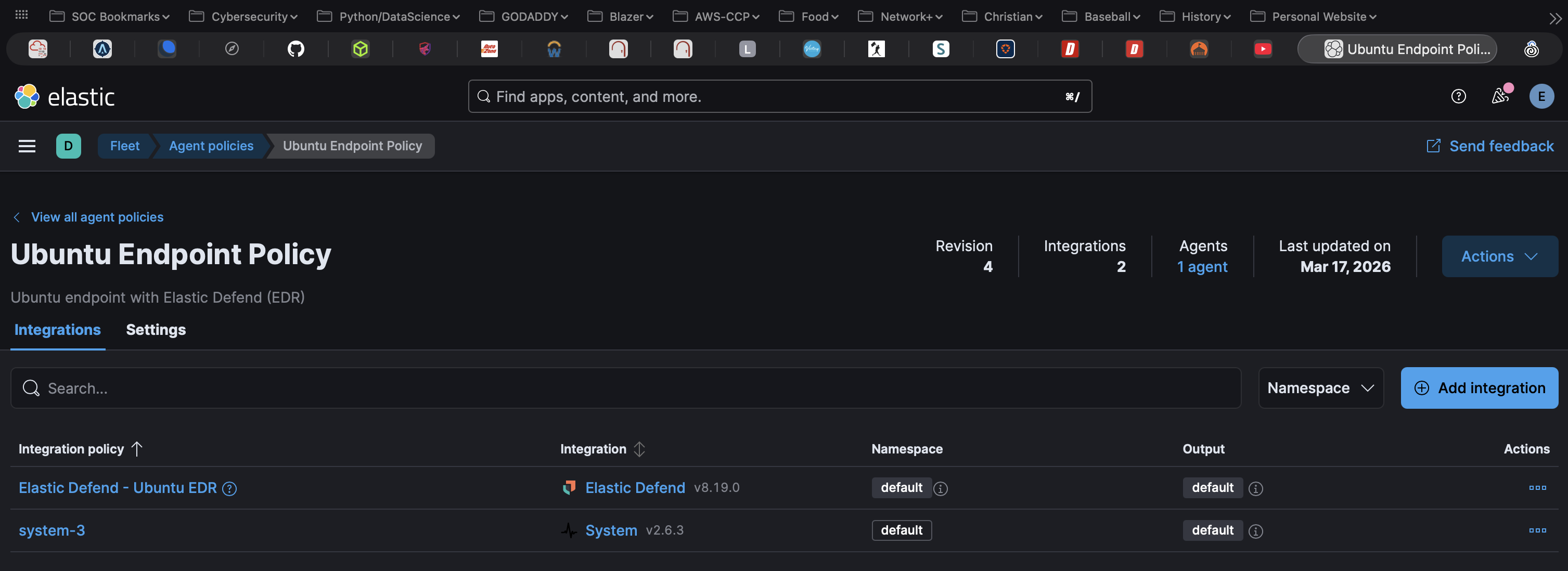The image size is (1568, 571).
Task: Select the Ubuntu Endpoint Poli... browser tab
Action: pyautogui.click(x=1397, y=49)
